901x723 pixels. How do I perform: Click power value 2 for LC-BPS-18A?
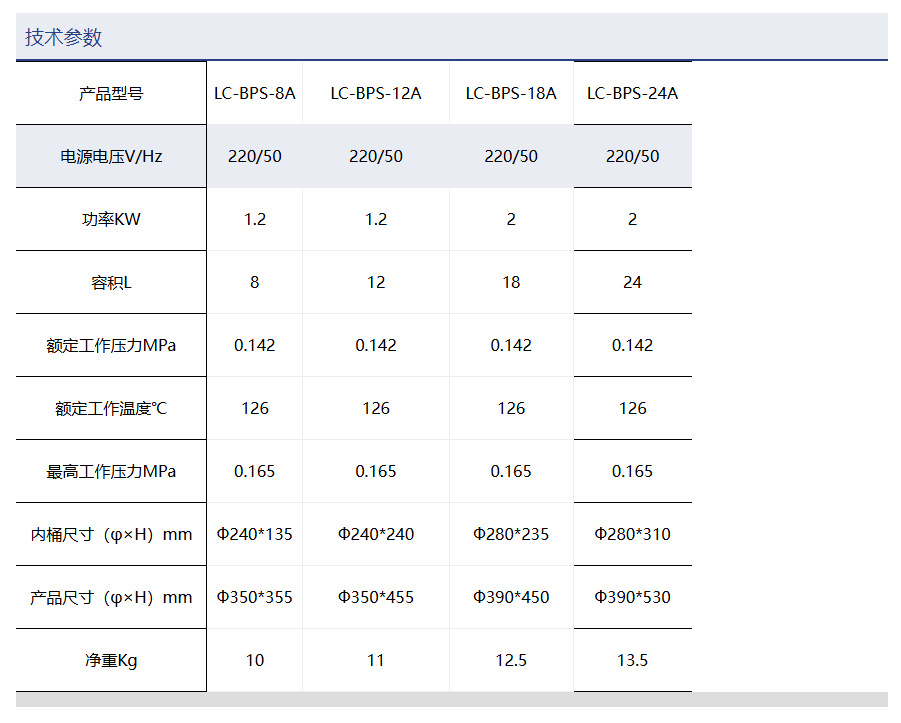(511, 219)
